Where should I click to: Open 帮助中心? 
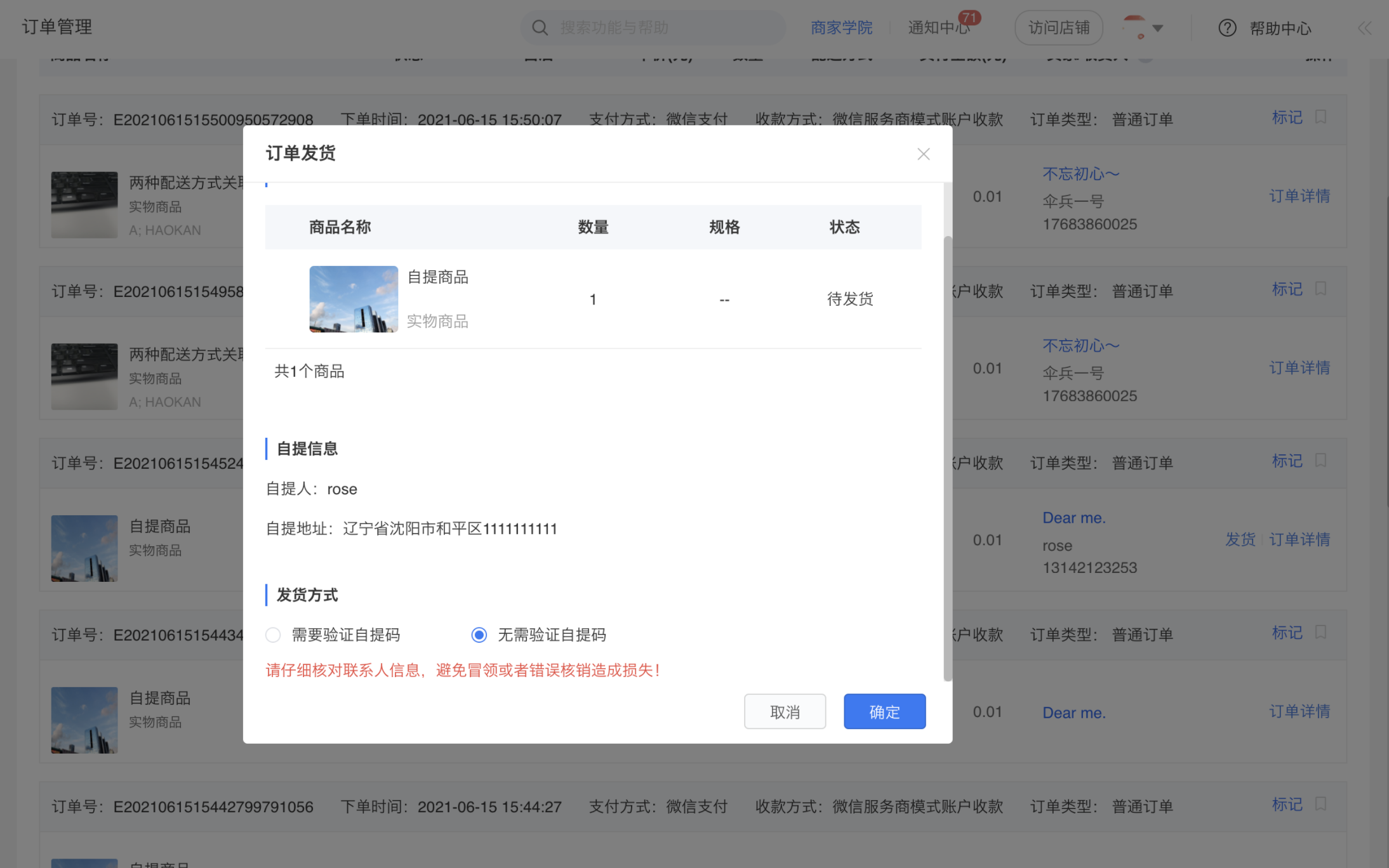(x=1280, y=28)
